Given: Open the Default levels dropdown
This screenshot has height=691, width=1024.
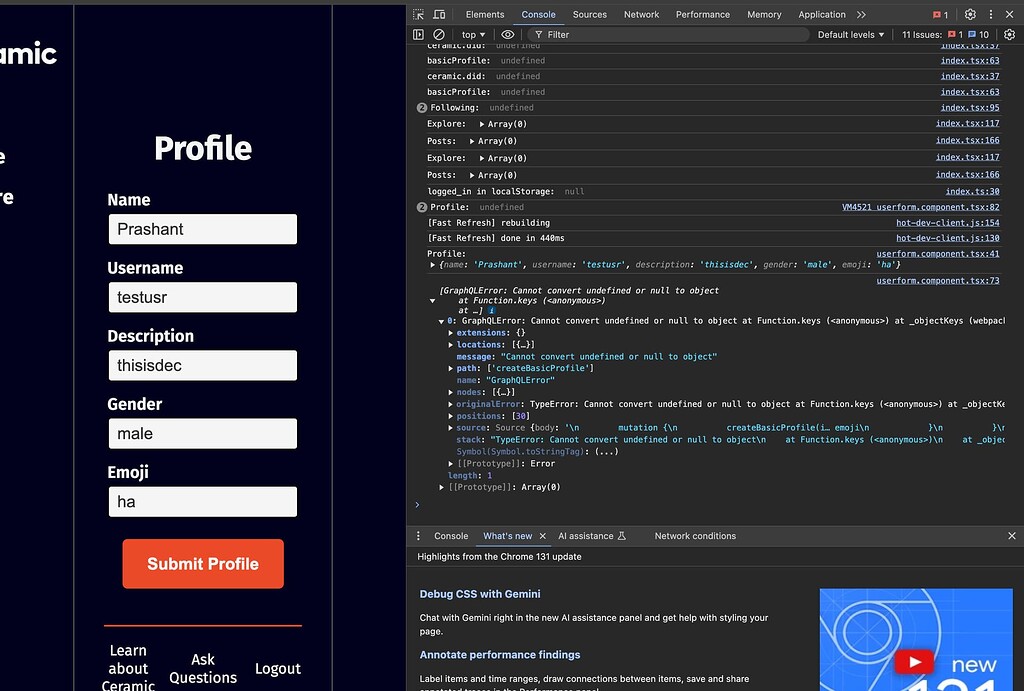Looking at the screenshot, I should 849,34.
